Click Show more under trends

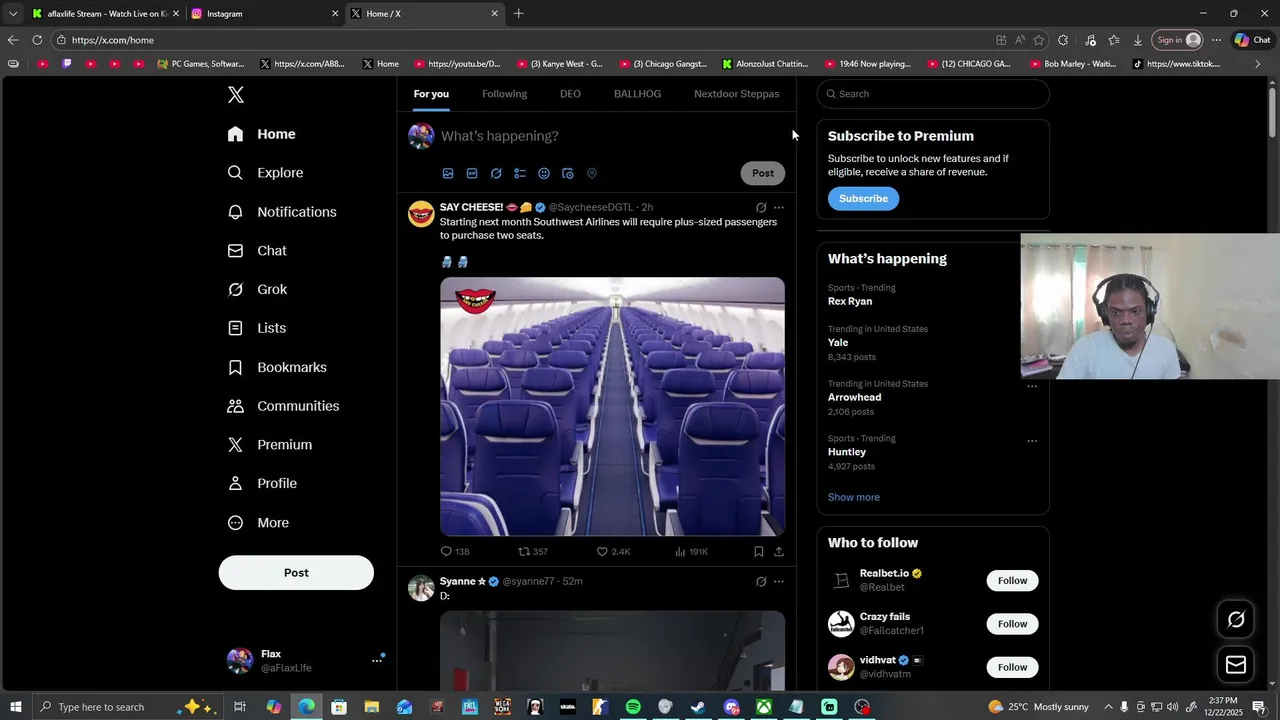[x=854, y=497]
